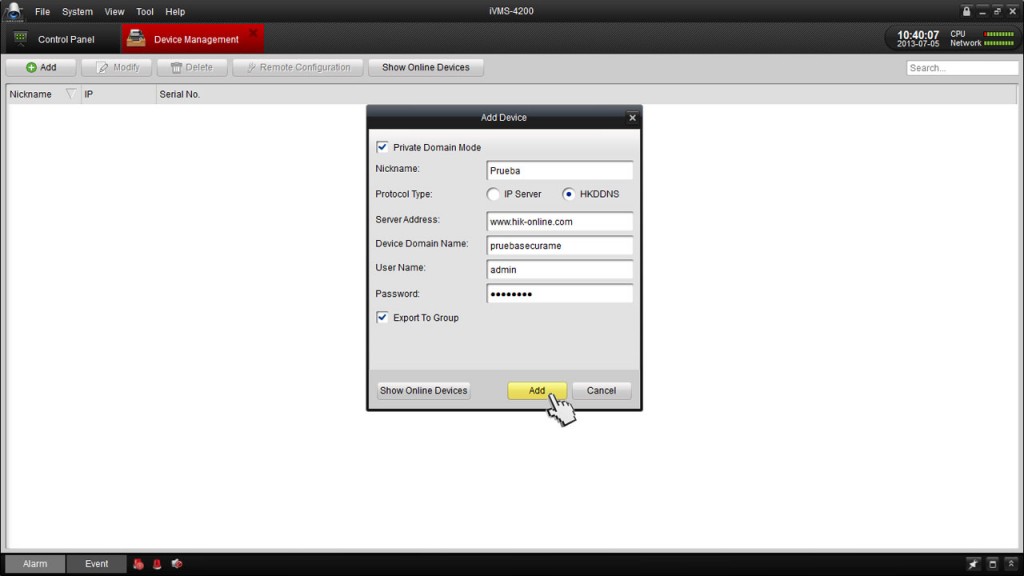Click the lock icon in title bar

pyautogui.click(x=967, y=11)
